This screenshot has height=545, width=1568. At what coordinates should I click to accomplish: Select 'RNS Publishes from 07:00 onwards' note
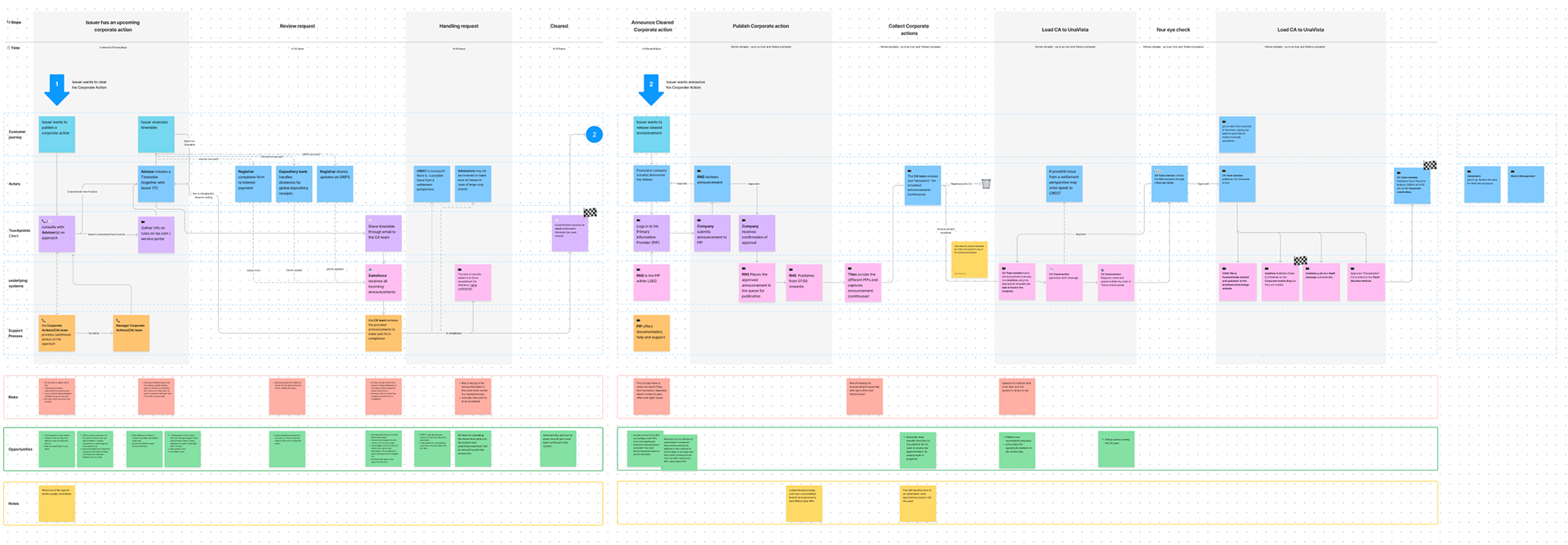pos(804,283)
